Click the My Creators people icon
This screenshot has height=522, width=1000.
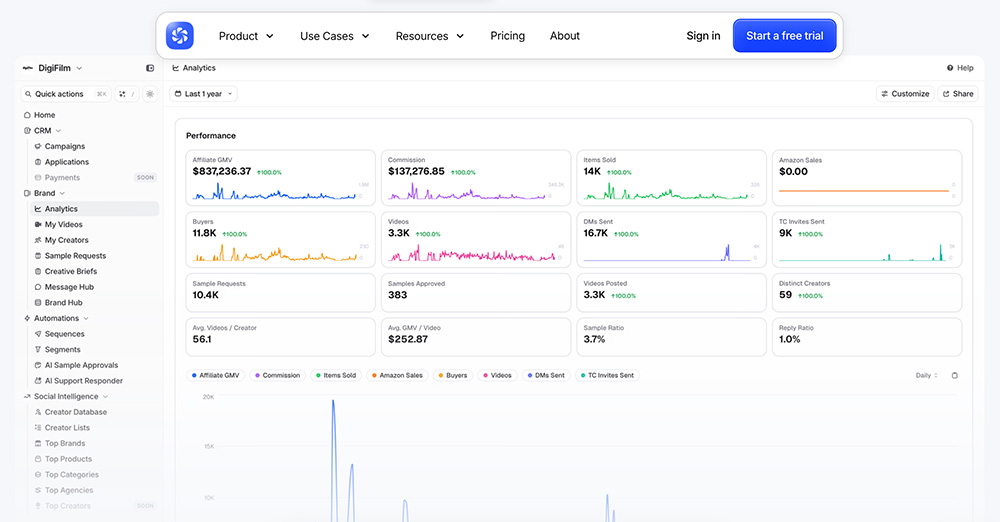coord(38,240)
